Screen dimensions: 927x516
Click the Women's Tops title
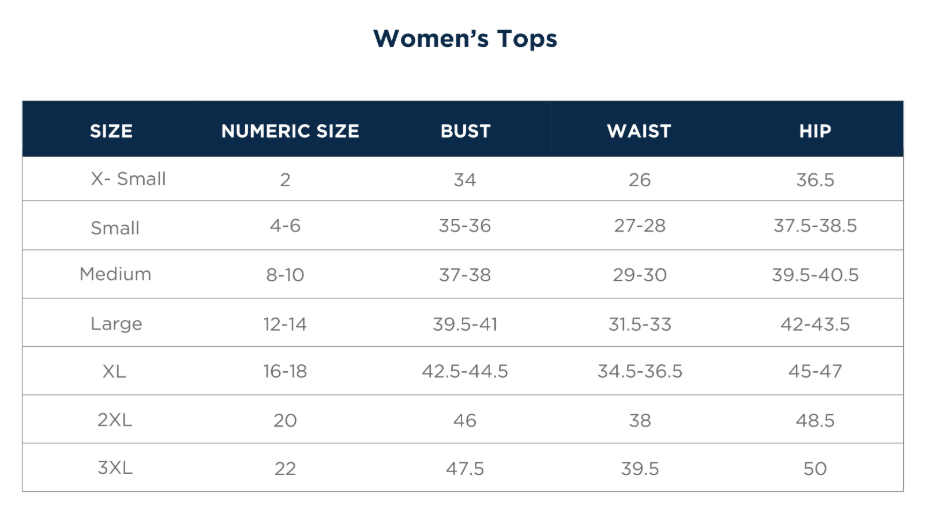[465, 39]
